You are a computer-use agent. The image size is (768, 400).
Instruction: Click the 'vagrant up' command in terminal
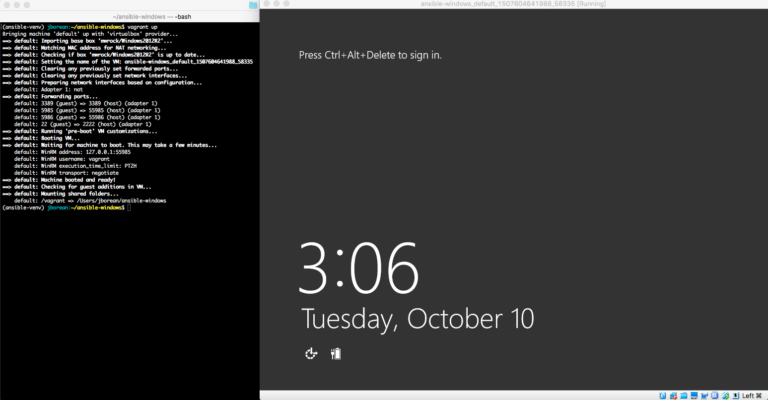tap(142, 27)
